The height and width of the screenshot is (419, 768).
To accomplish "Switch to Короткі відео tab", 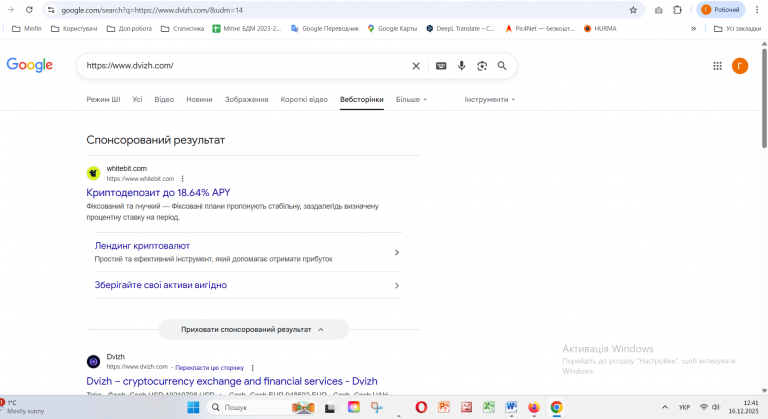I will [x=304, y=99].
